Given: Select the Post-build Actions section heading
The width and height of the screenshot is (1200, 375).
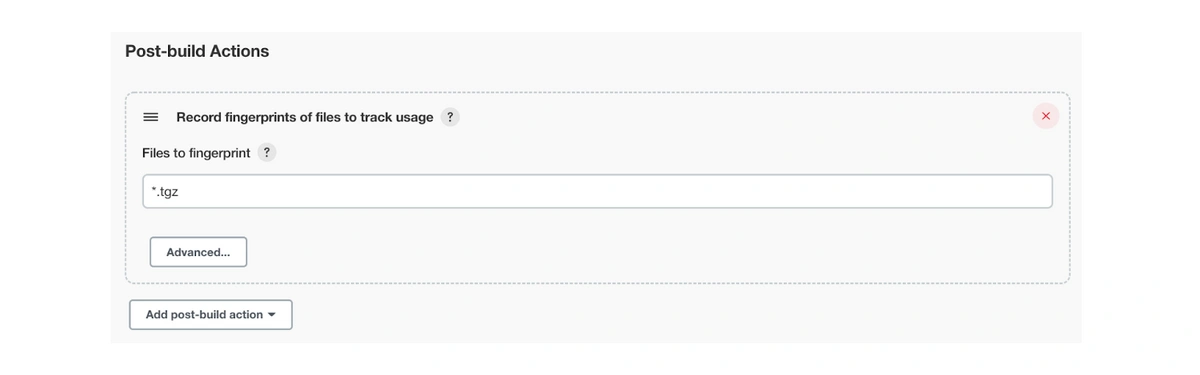Looking at the screenshot, I should 197,51.
